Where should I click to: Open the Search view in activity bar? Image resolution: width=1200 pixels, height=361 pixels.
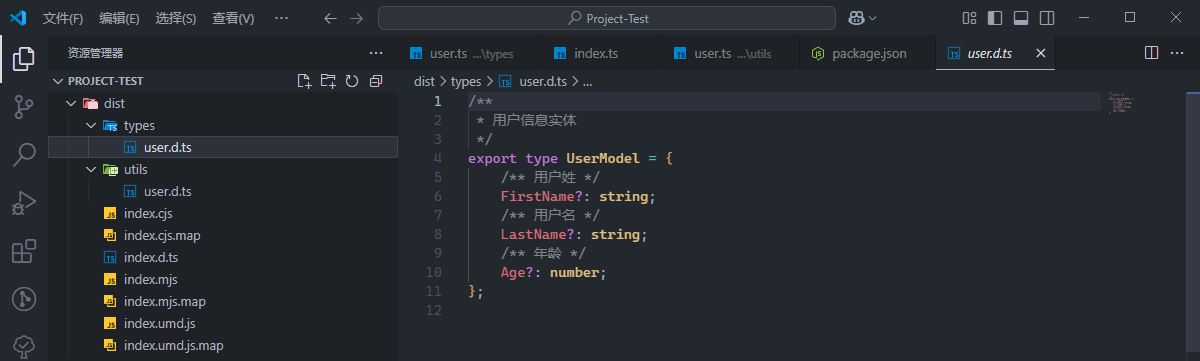click(x=24, y=155)
